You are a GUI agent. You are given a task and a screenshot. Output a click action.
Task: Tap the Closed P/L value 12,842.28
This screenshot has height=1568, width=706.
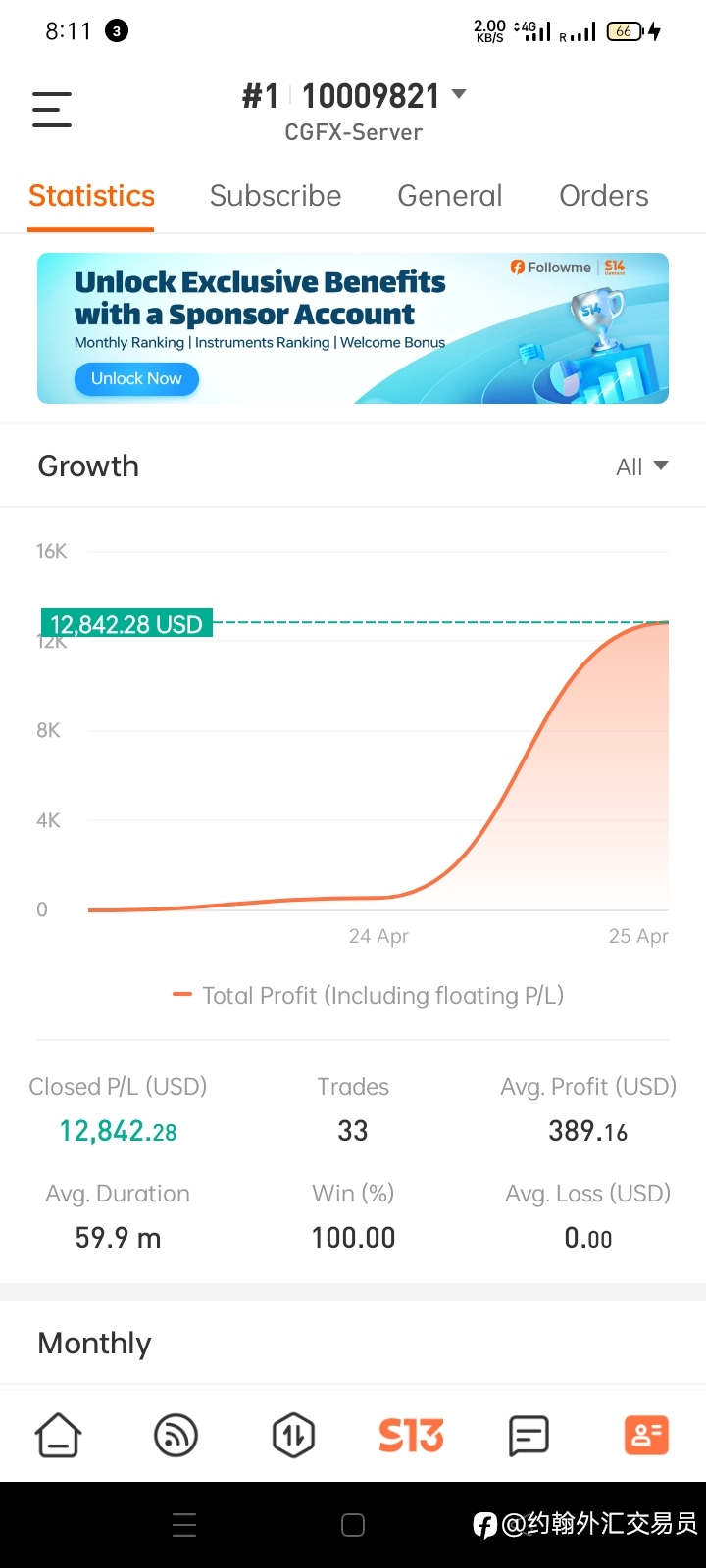pos(118,1131)
